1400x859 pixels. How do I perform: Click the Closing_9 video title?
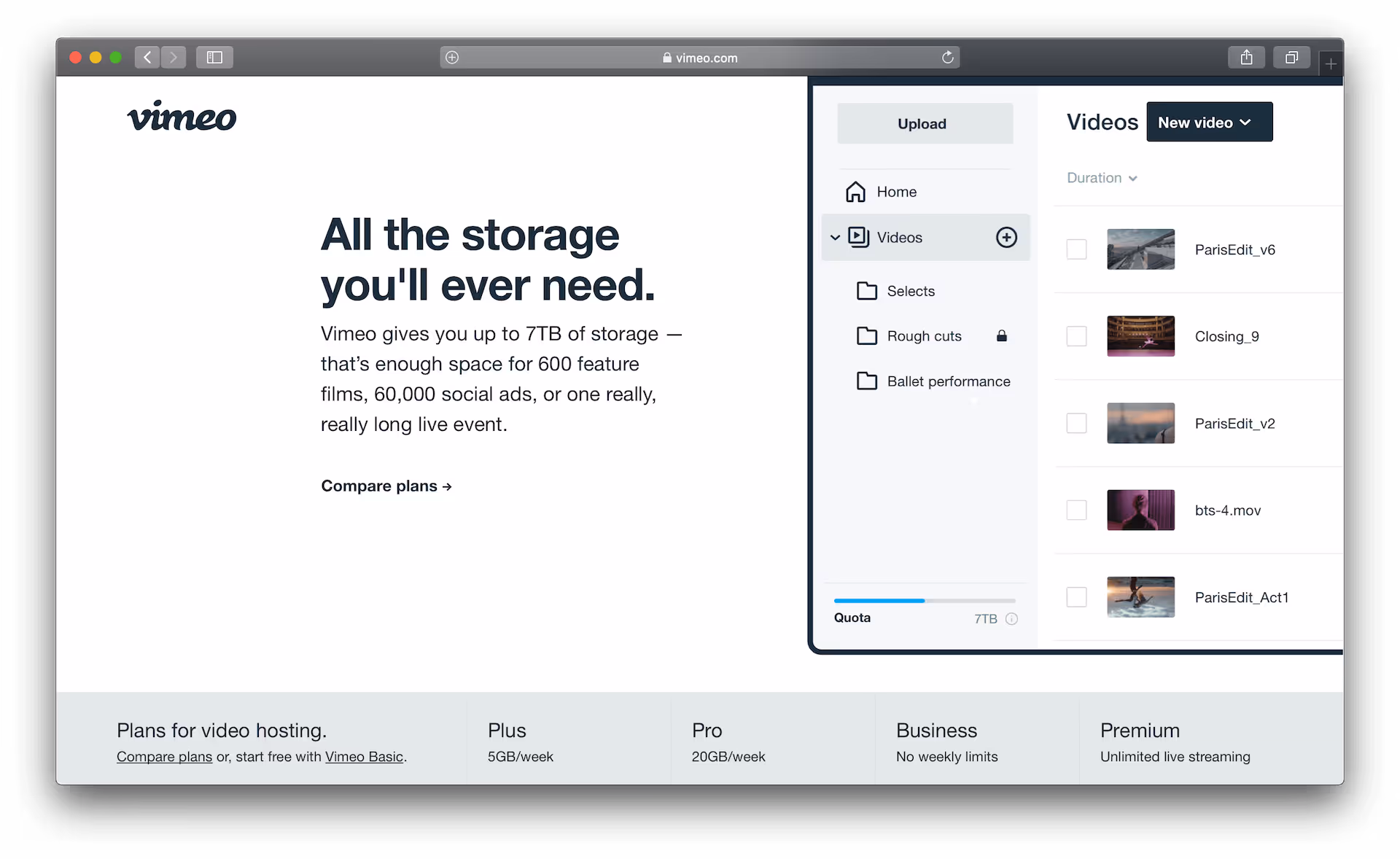(1226, 337)
